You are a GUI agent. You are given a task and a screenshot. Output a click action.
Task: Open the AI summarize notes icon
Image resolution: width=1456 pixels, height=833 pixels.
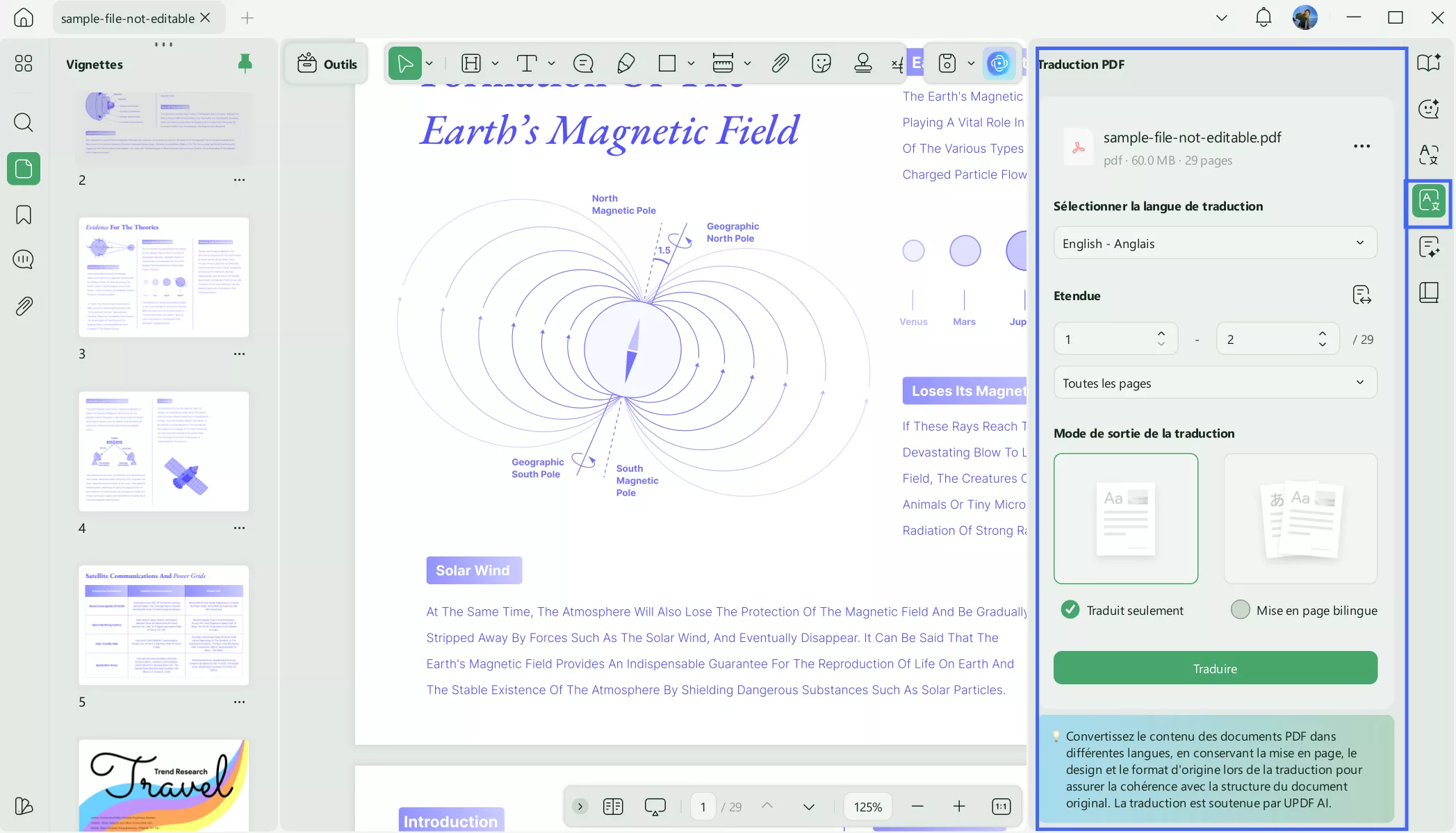click(1429, 247)
